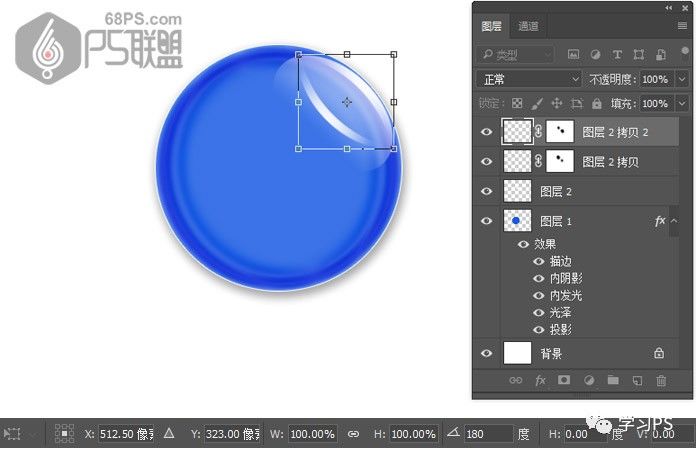Select the 图层 2 拷贝 layer mask thumbnail
The width and height of the screenshot is (696, 455).
(559, 161)
